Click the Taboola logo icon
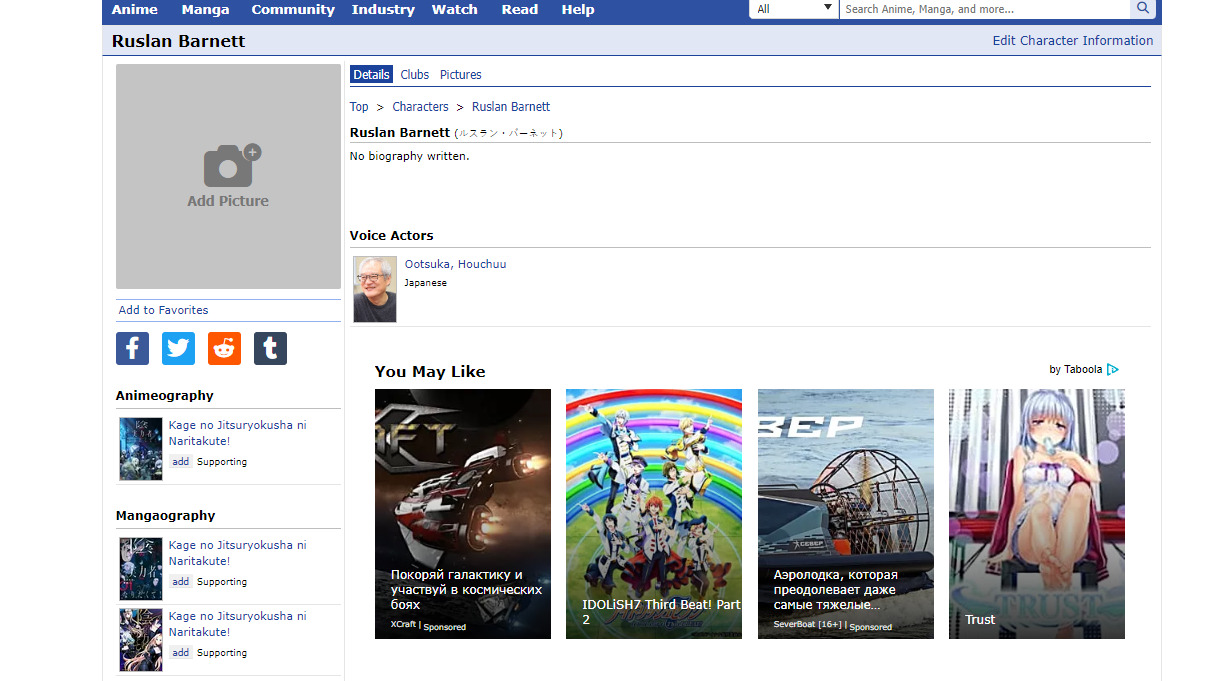 [1113, 370]
